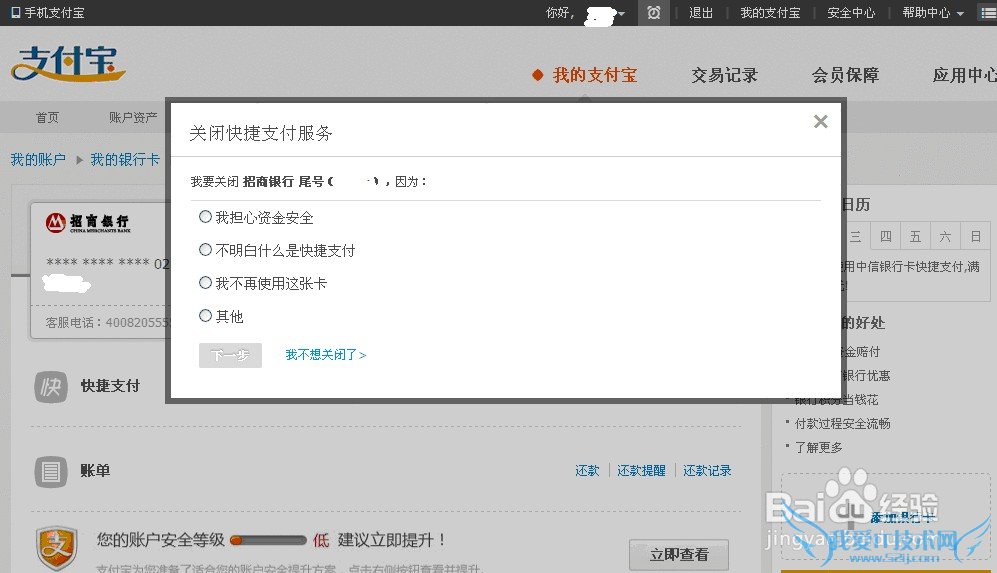Click 退出 logout link
The image size is (997, 573).
(701, 13)
